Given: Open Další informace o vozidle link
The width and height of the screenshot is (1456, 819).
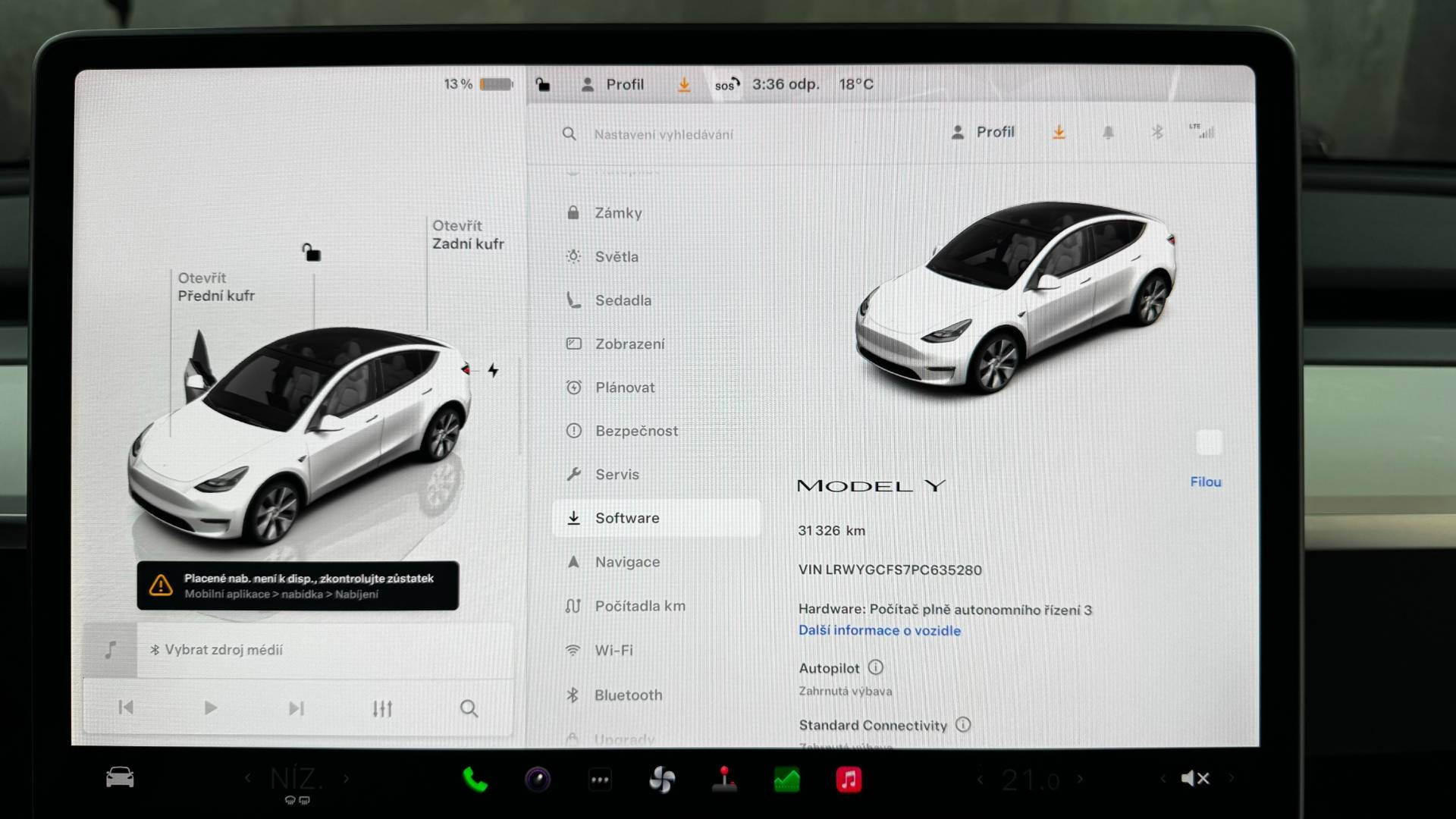Looking at the screenshot, I should (880, 630).
